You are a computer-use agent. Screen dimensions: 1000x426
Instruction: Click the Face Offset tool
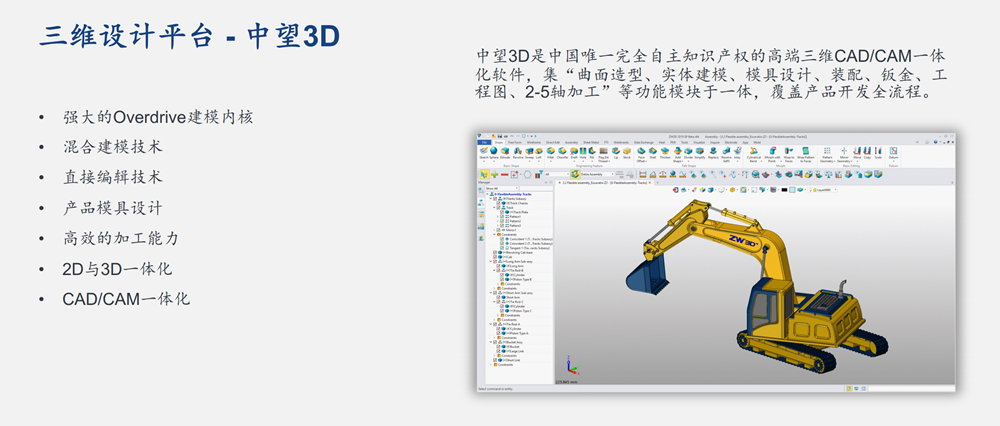[x=641, y=153]
